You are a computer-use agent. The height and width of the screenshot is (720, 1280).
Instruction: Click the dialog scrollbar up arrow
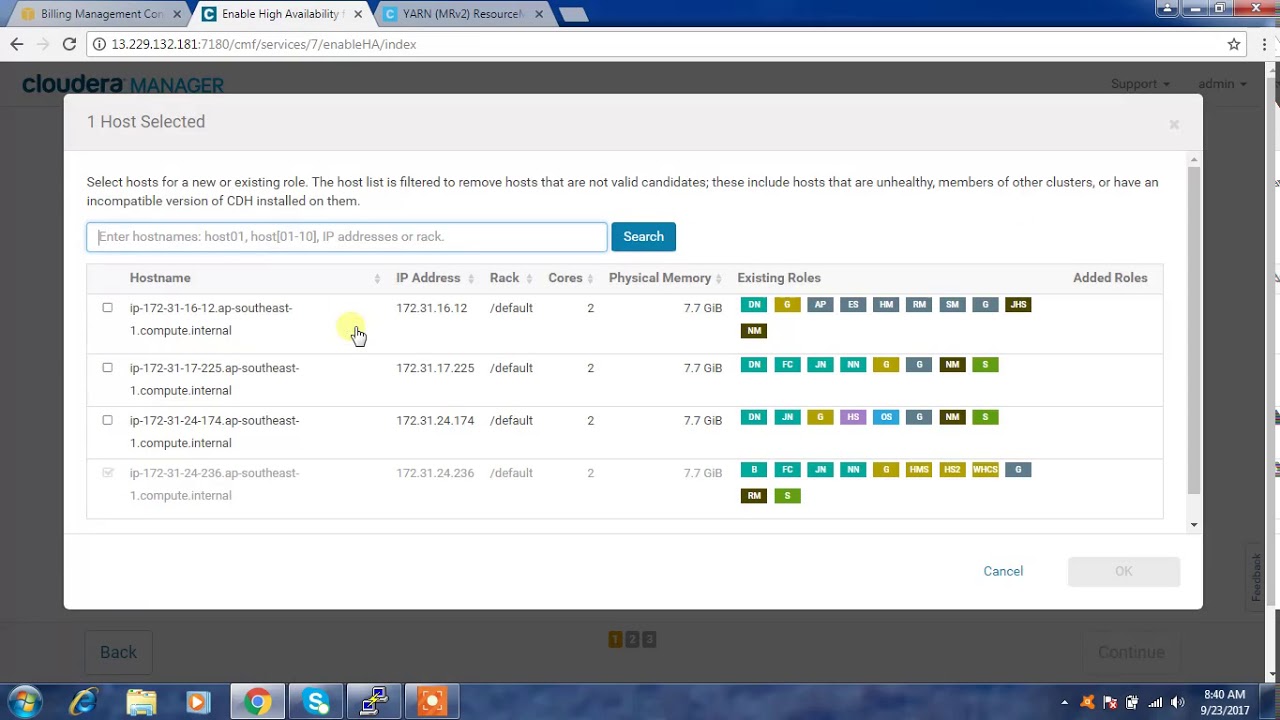[x=1194, y=159]
